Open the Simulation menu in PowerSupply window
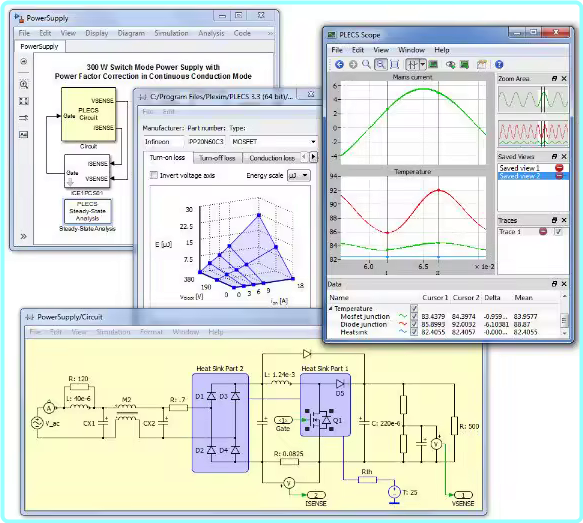Viewport: 583px width, 523px height. (171, 33)
